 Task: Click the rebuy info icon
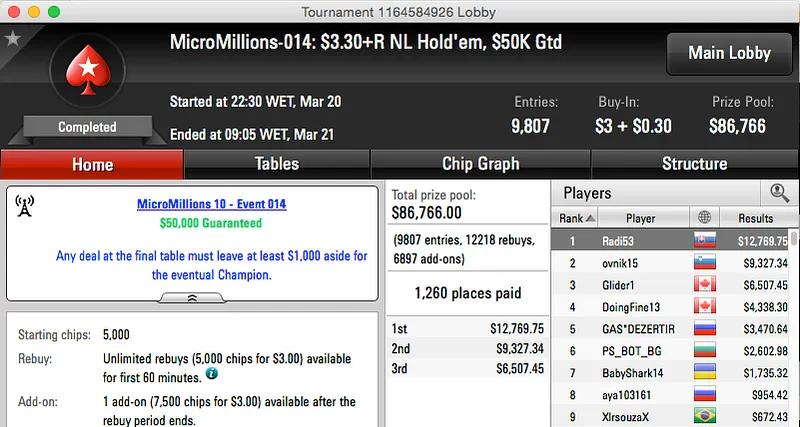[211, 374]
